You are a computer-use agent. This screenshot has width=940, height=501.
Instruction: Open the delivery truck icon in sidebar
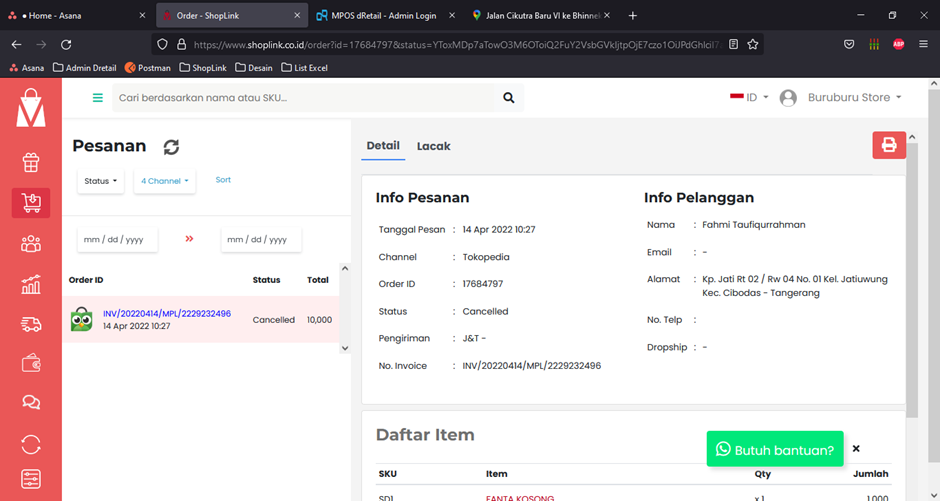[x=31, y=324]
